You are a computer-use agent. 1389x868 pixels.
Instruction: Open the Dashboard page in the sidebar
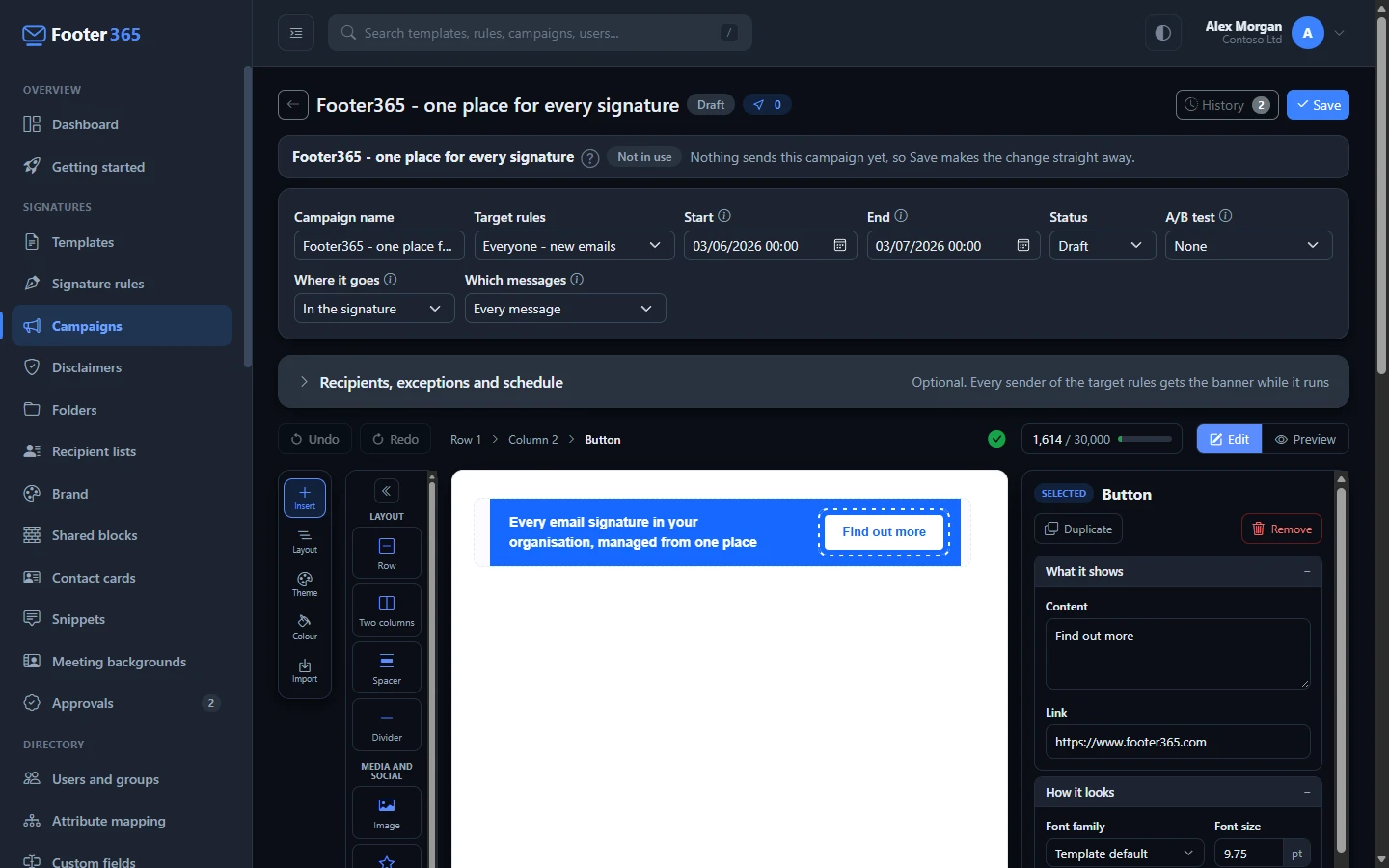pos(122,124)
